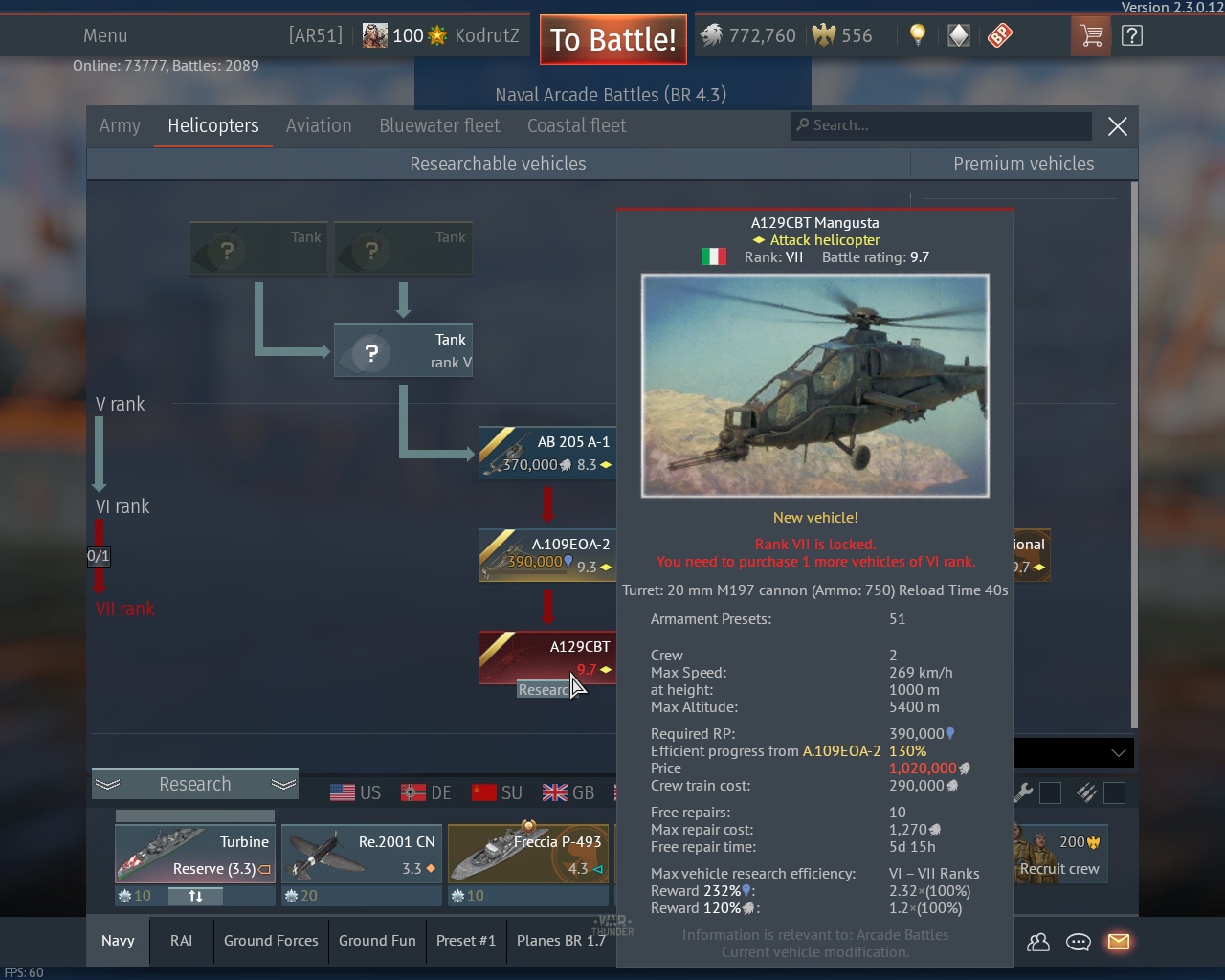Collapse the Research panel right chevron

[x=283, y=784]
